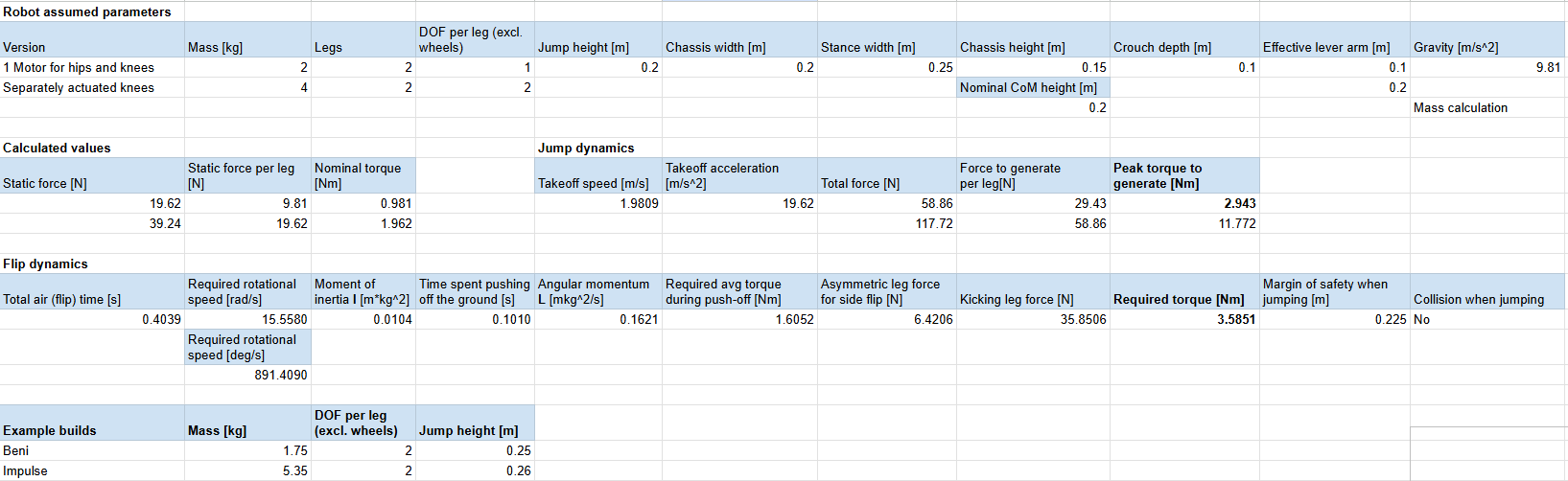Click the Peak torque value 2.943
The height and width of the screenshot is (481, 1568).
[x=1184, y=203]
